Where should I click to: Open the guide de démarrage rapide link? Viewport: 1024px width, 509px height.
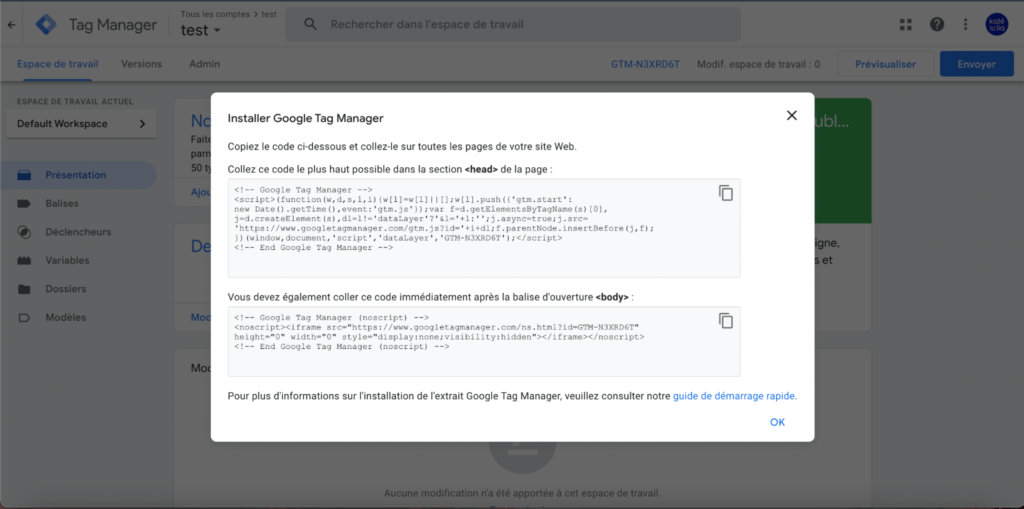734,395
